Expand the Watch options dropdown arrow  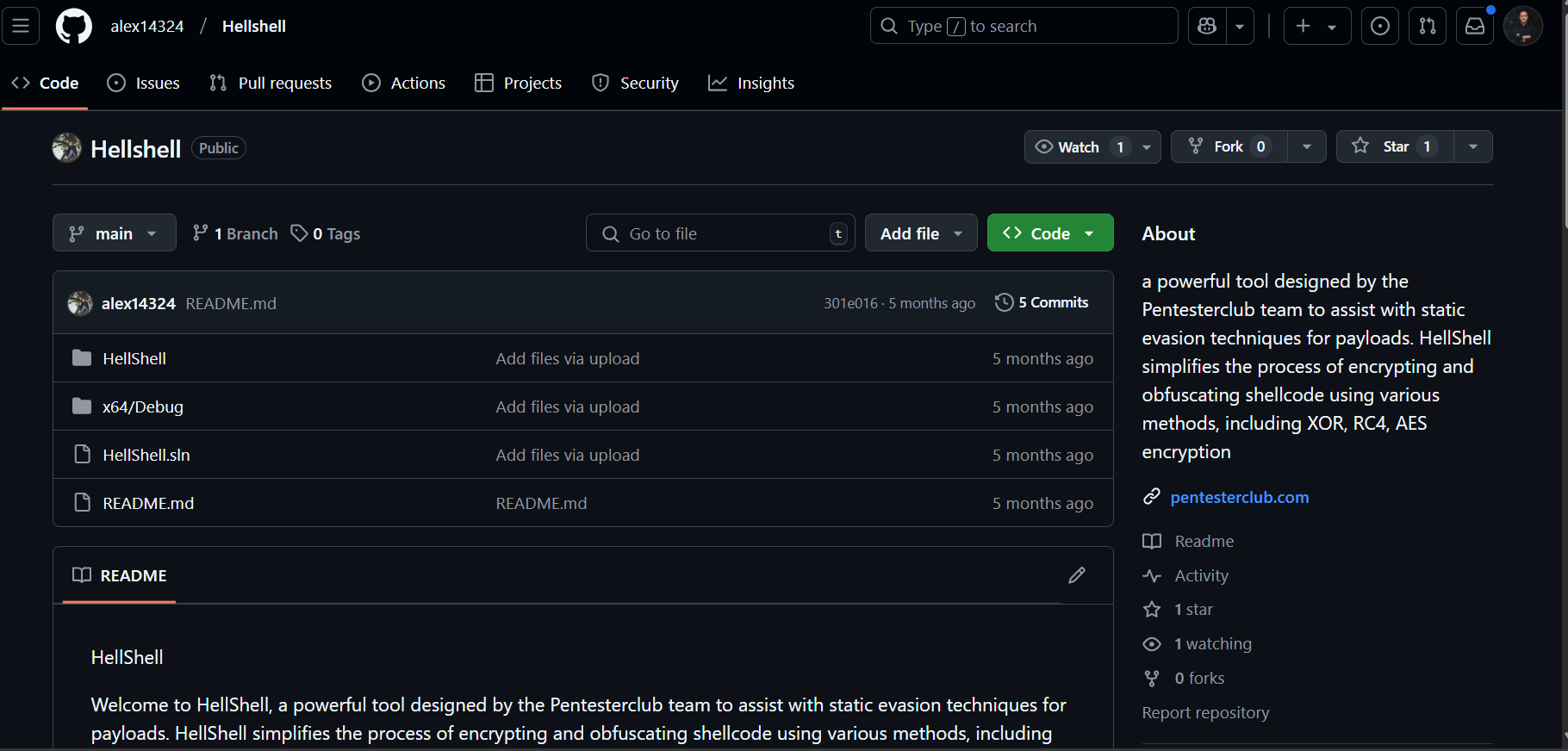pyautogui.click(x=1147, y=146)
